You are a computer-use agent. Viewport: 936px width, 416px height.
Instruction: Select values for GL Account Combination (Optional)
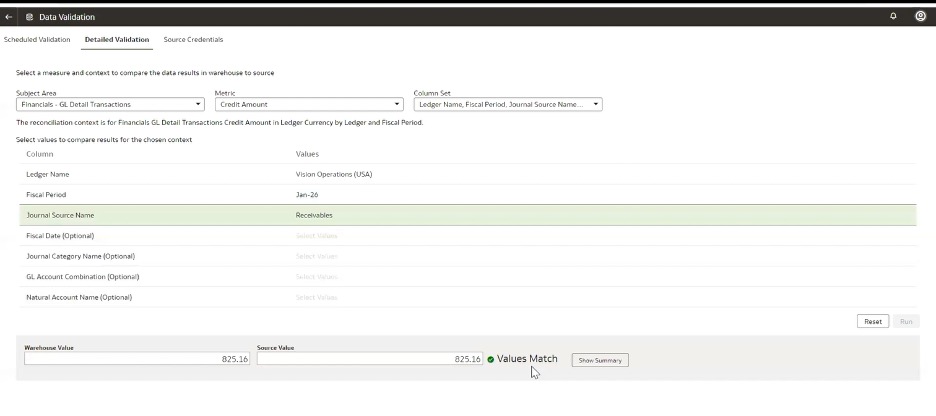click(x=316, y=277)
